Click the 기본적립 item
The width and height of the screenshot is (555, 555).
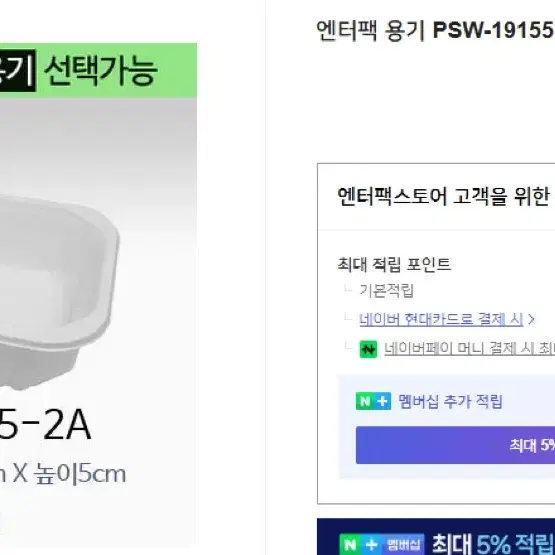pyautogui.click(x=386, y=291)
